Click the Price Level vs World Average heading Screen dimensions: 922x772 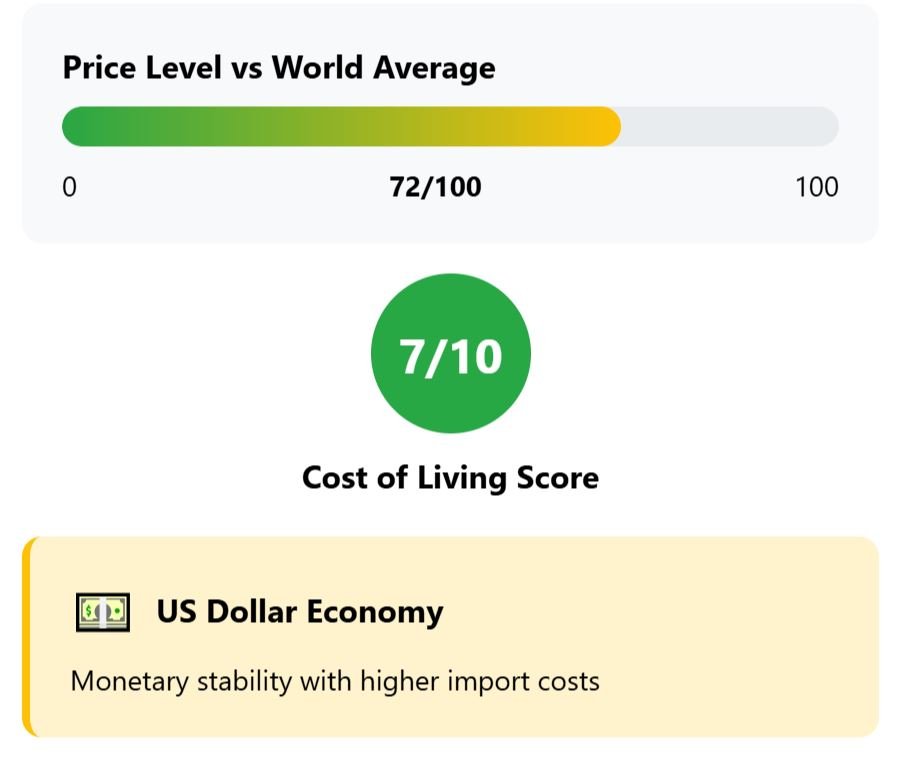(x=279, y=68)
